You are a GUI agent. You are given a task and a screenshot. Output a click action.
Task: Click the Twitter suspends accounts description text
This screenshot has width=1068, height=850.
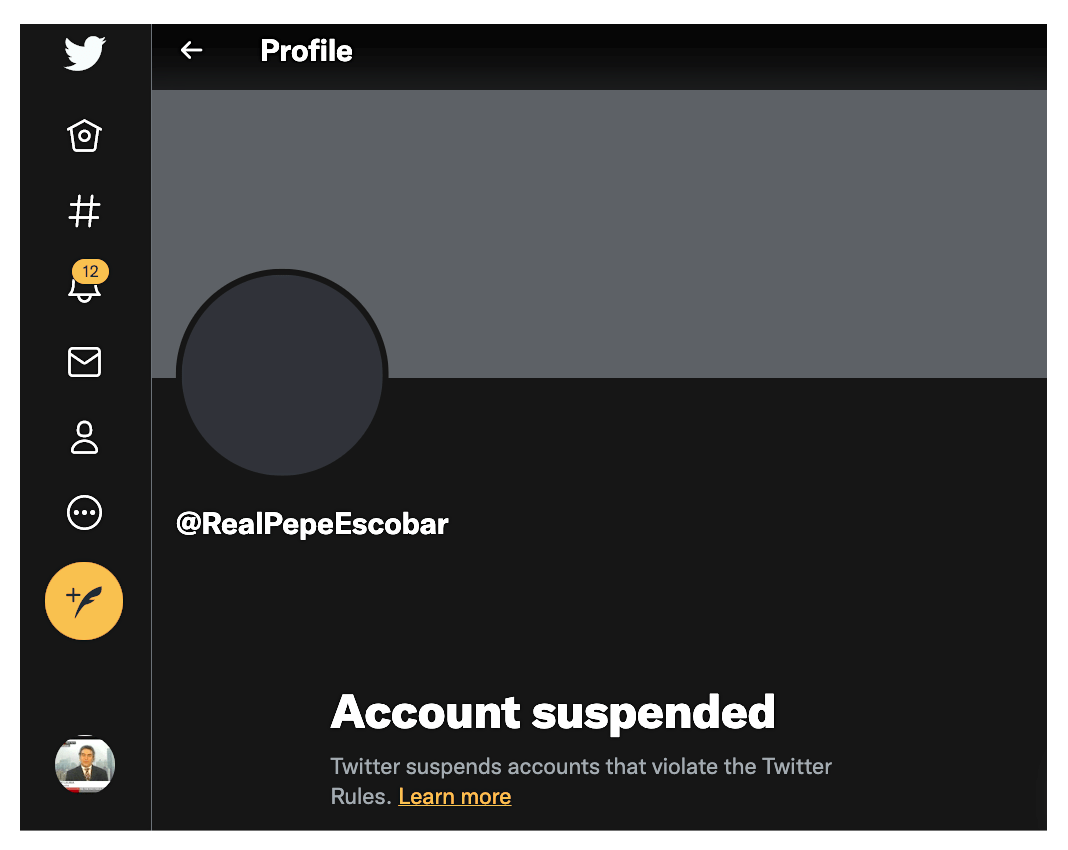581,781
